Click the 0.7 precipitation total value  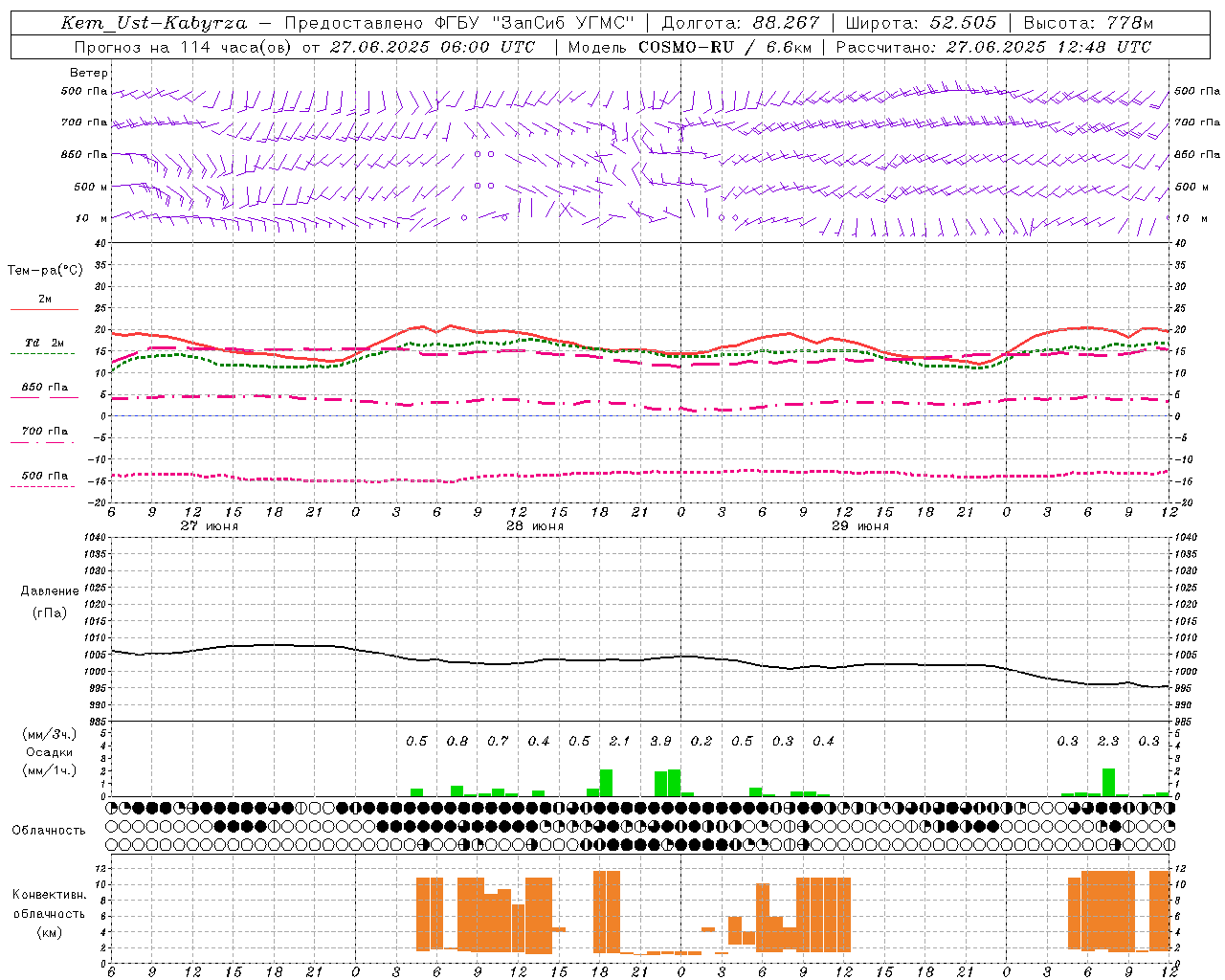click(498, 742)
